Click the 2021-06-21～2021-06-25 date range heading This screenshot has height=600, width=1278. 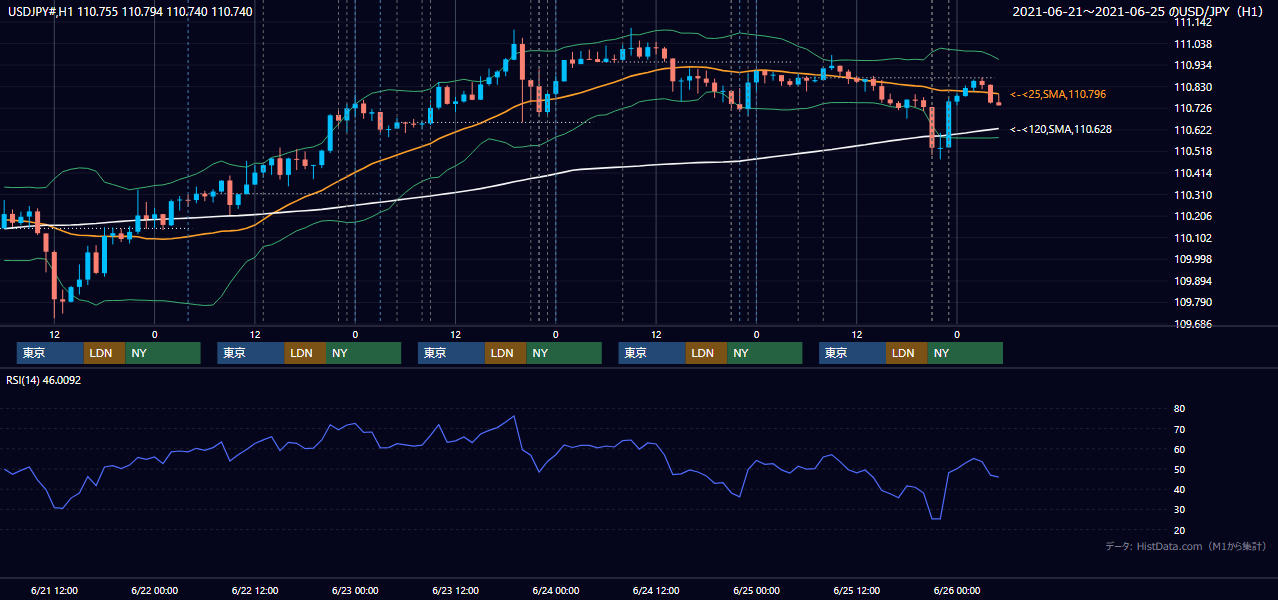pos(1139,12)
